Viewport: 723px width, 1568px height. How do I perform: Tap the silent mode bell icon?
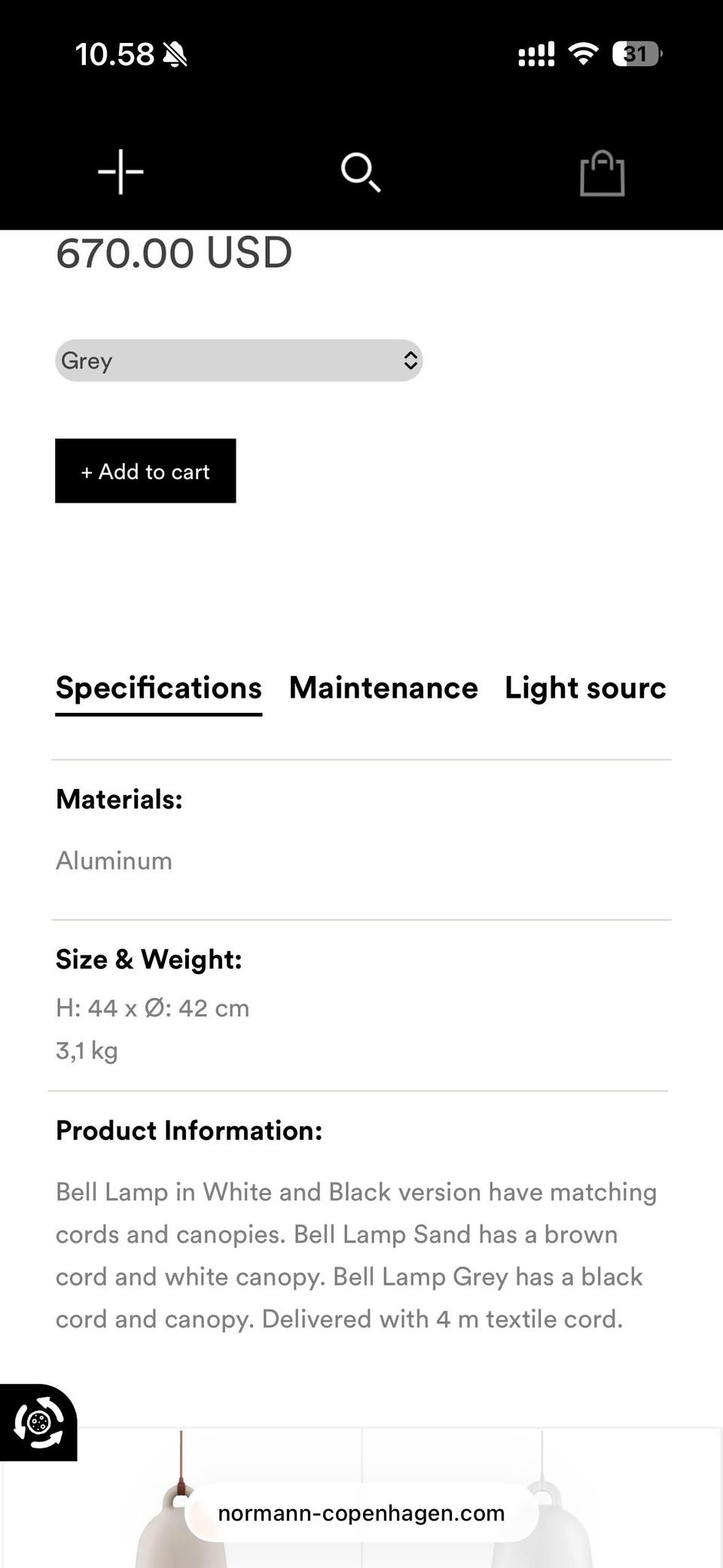(175, 54)
